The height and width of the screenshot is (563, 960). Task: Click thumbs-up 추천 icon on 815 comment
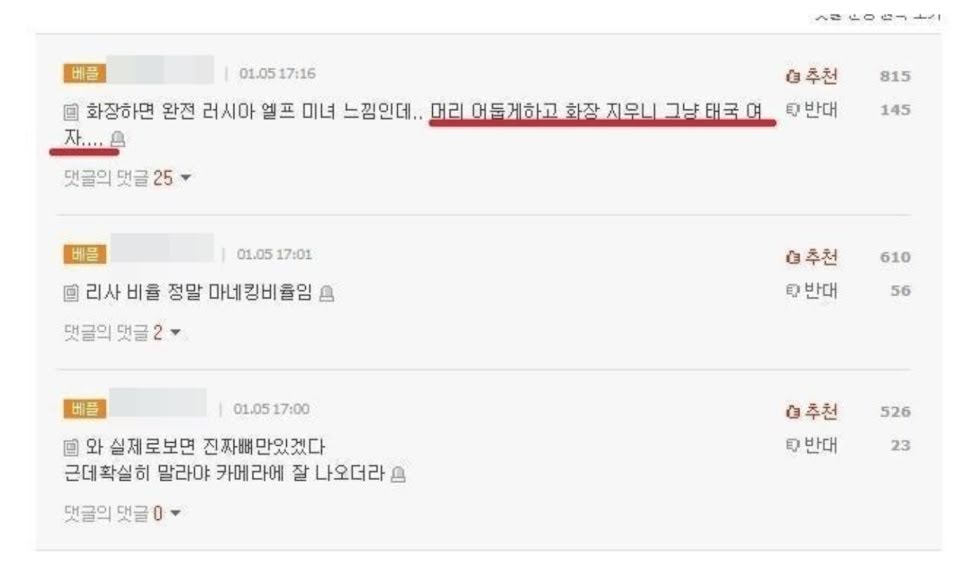coord(793,76)
